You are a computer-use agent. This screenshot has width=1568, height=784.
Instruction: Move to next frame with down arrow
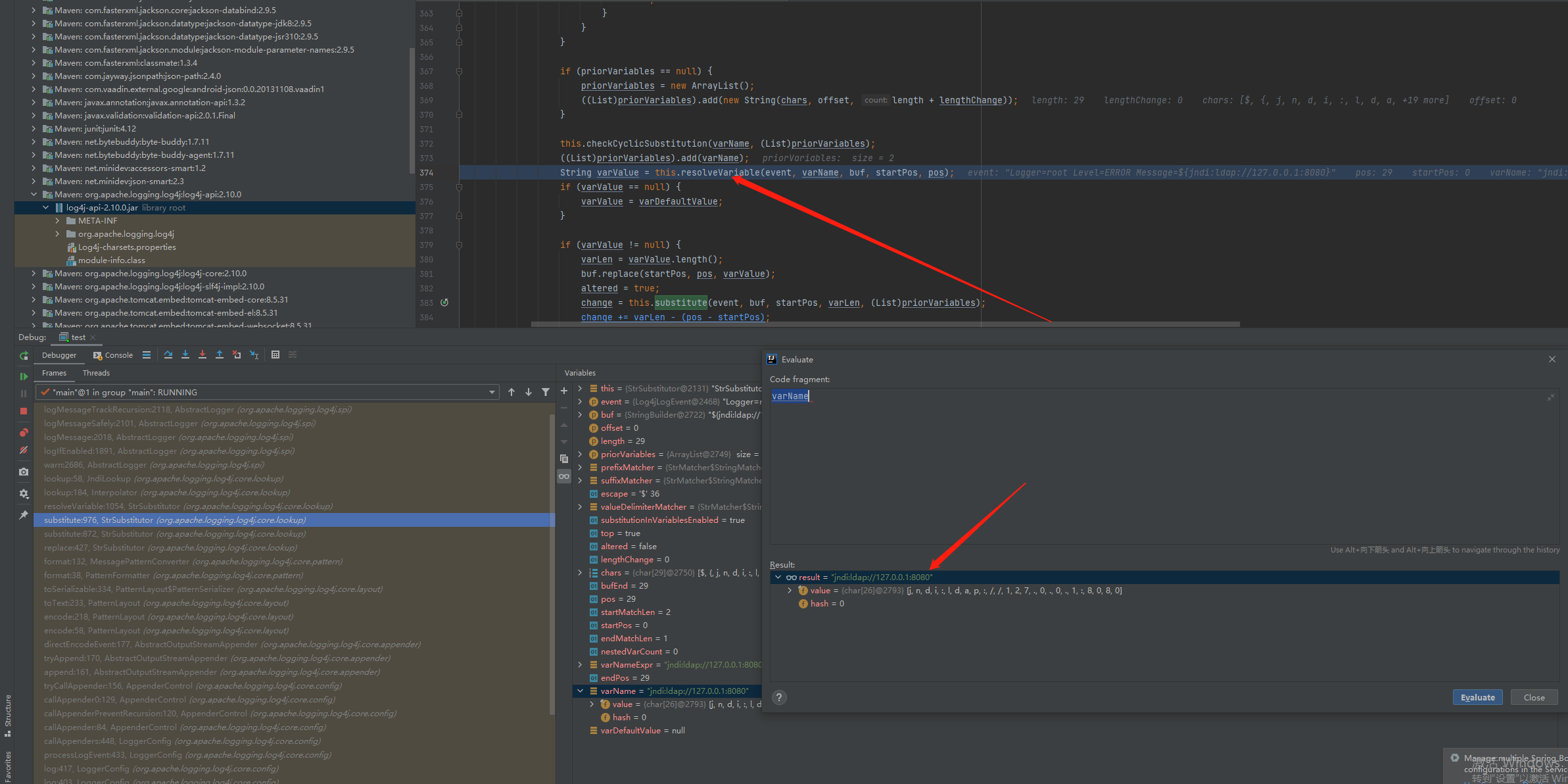(x=529, y=392)
